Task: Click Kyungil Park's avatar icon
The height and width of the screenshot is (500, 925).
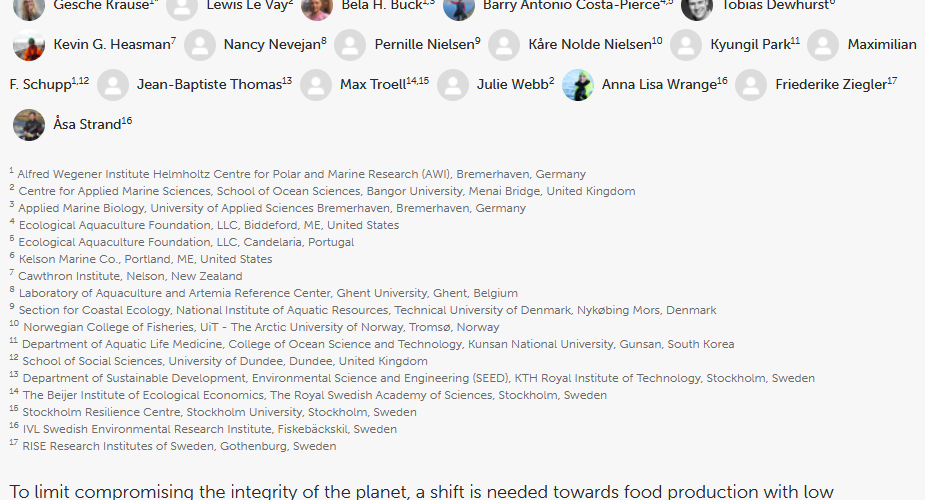Action: pyautogui.click(x=686, y=45)
